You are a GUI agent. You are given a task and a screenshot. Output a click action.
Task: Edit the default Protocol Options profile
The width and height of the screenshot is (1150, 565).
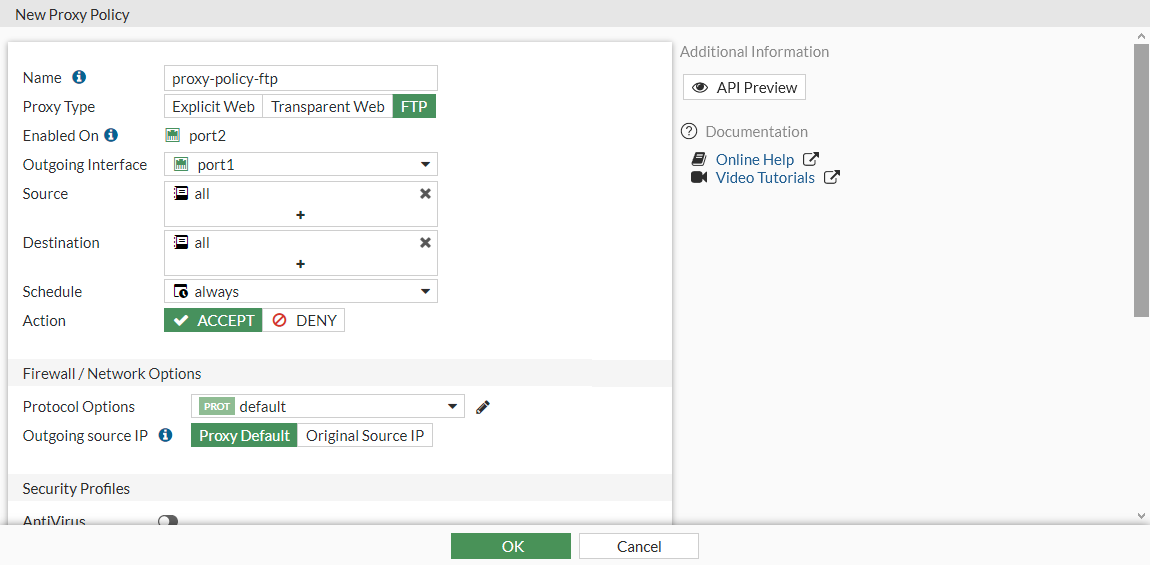coord(483,407)
